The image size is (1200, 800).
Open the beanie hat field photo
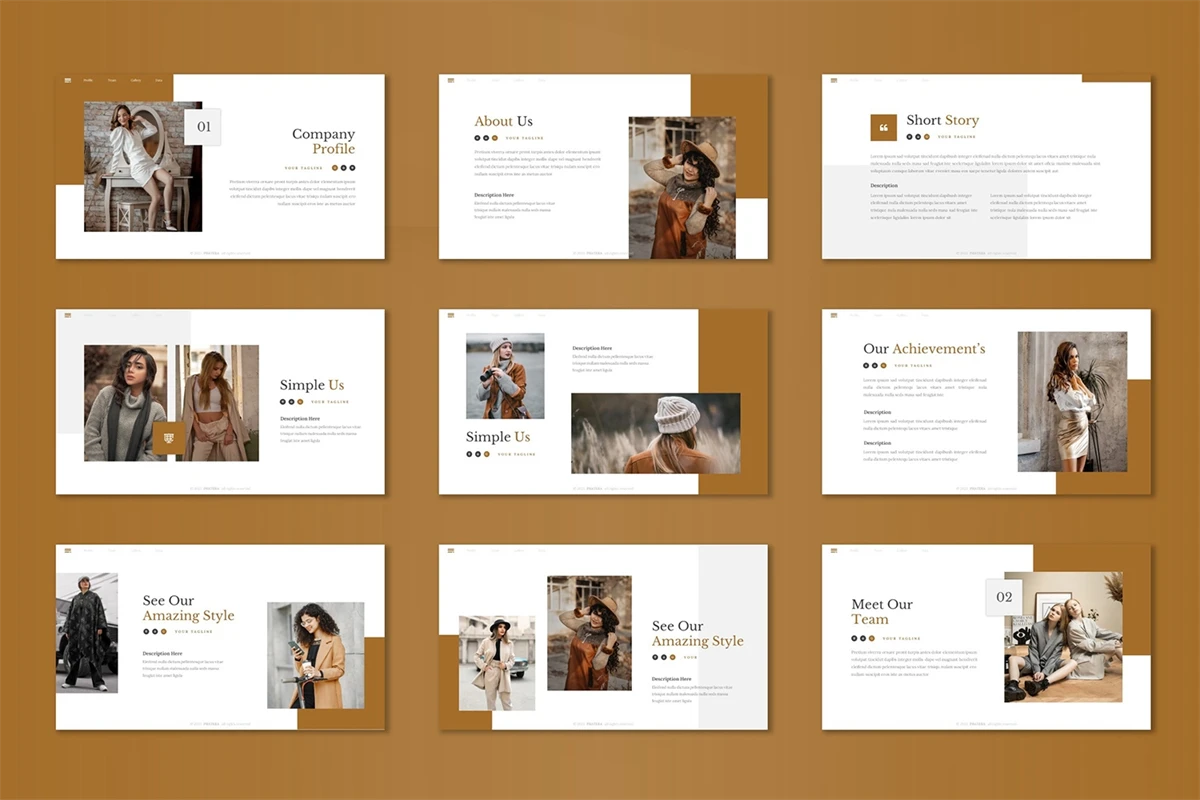tap(655, 433)
